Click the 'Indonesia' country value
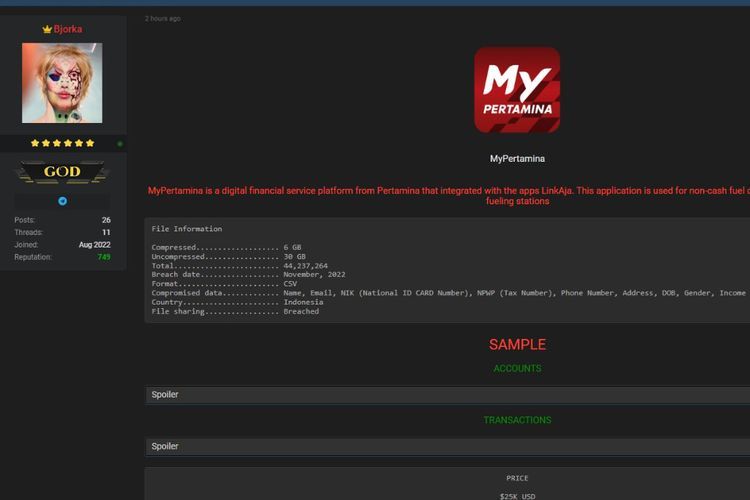Viewport: 750px width, 500px height. coord(303,302)
